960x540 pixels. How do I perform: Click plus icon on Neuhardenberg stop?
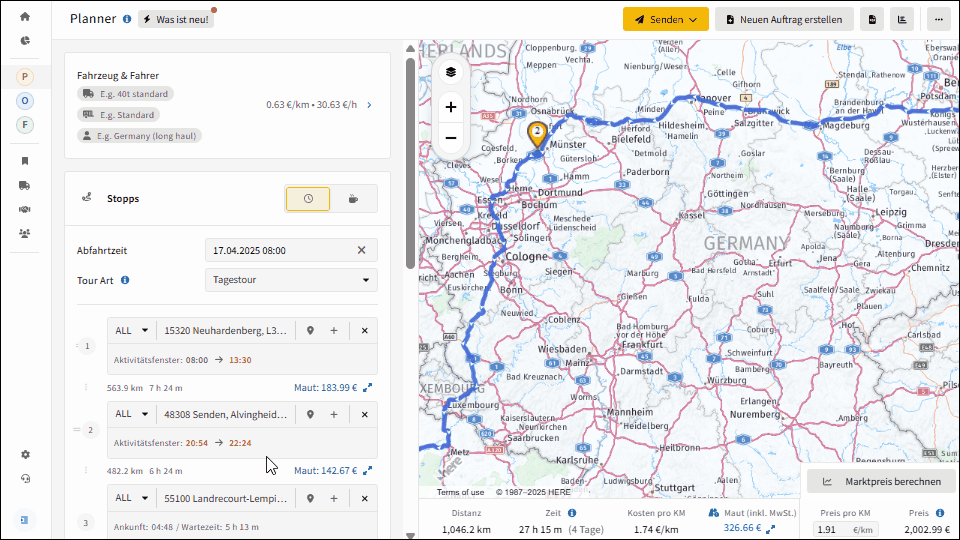tap(334, 331)
